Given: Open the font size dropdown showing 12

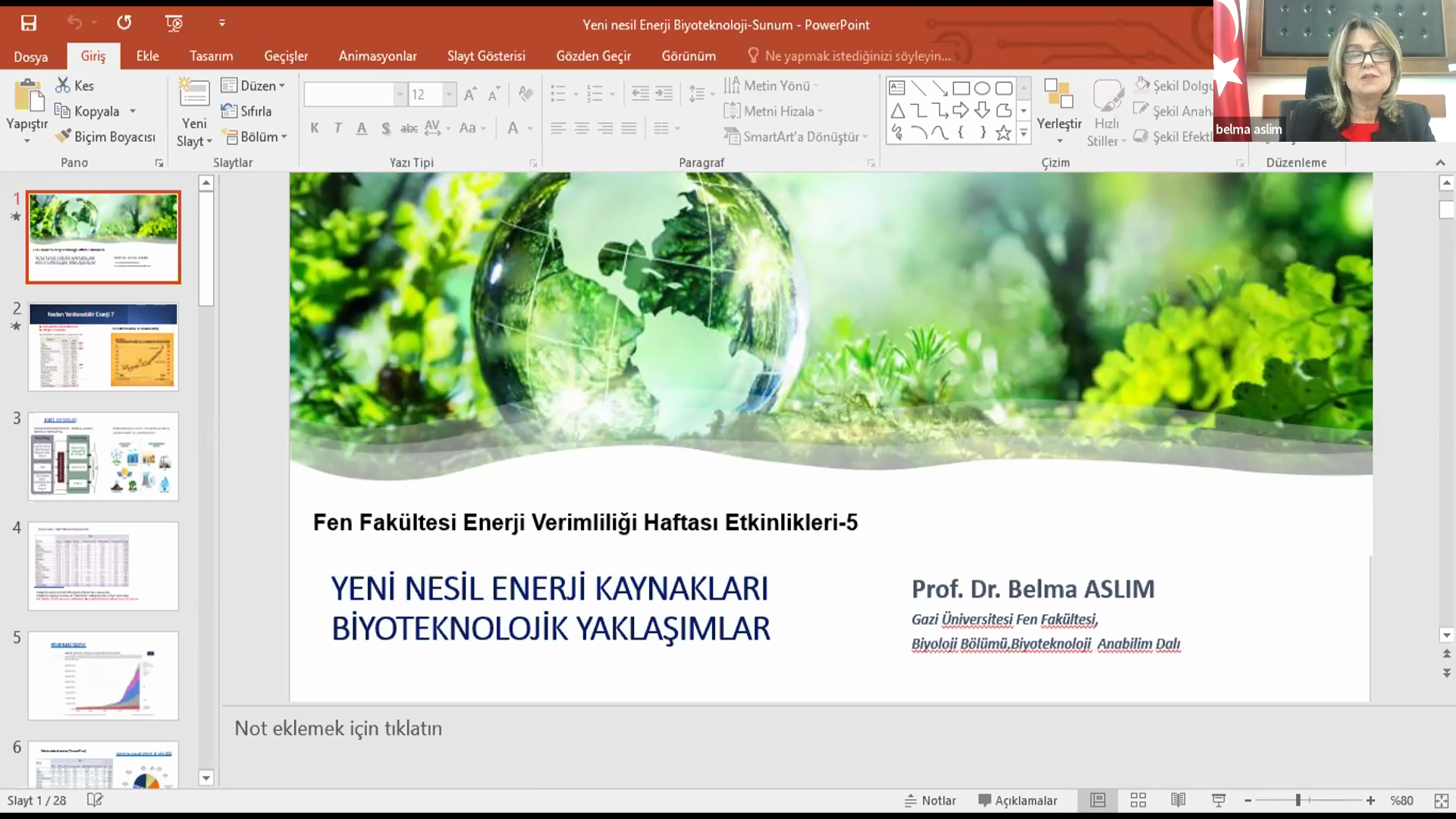Looking at the screenshot, I should (x=449, y=94).
